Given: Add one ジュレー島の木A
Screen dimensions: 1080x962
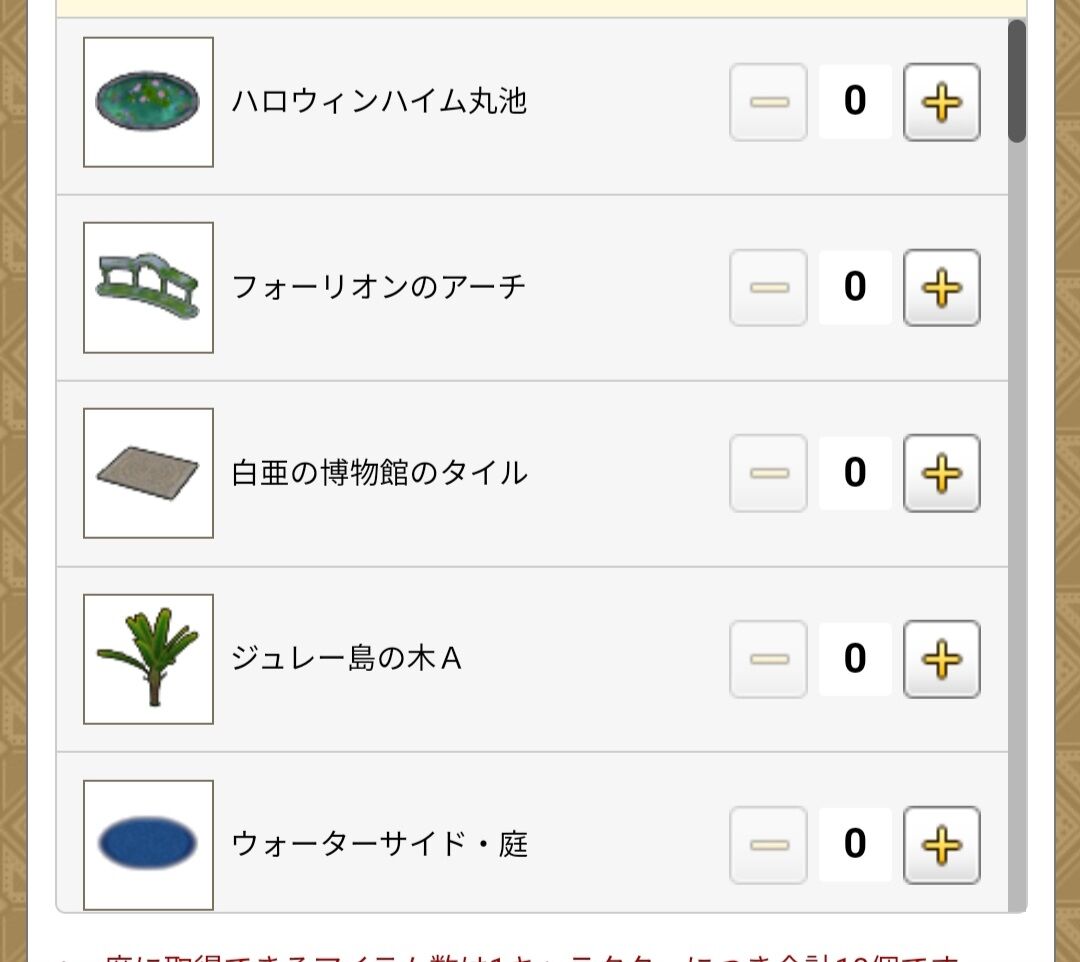Looking at the screenshot, I should pos(941,659).
